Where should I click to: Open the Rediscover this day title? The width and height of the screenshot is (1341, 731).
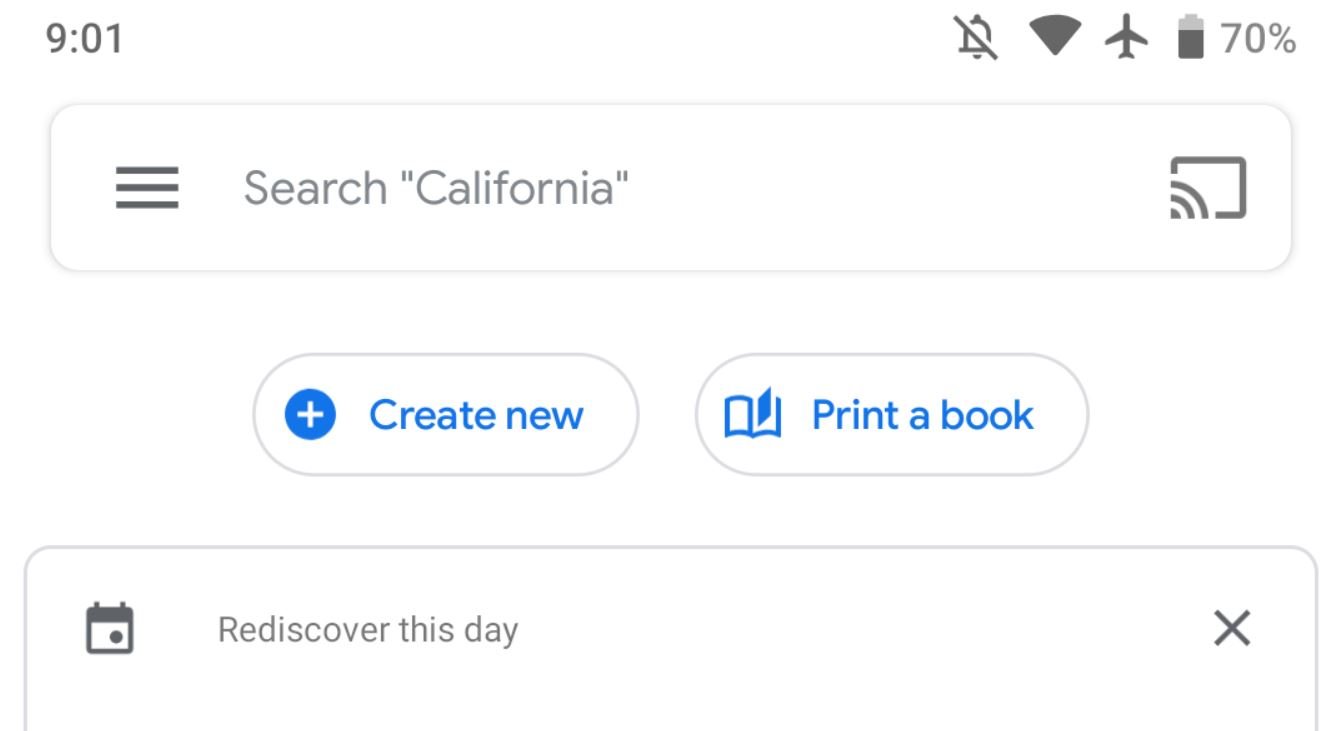coord(368,630)
